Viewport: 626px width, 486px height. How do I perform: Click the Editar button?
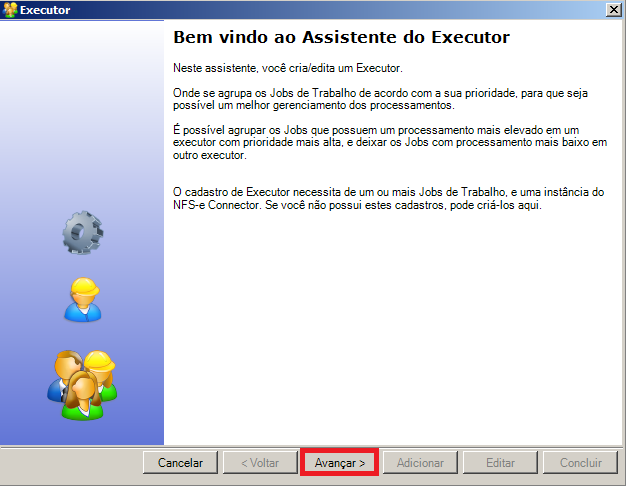(x=500, y=462)
